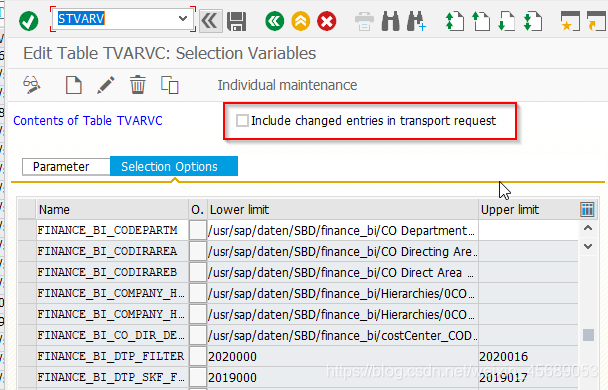
Task: Check Include changed entries in transport request
Action: pos(242,121)
